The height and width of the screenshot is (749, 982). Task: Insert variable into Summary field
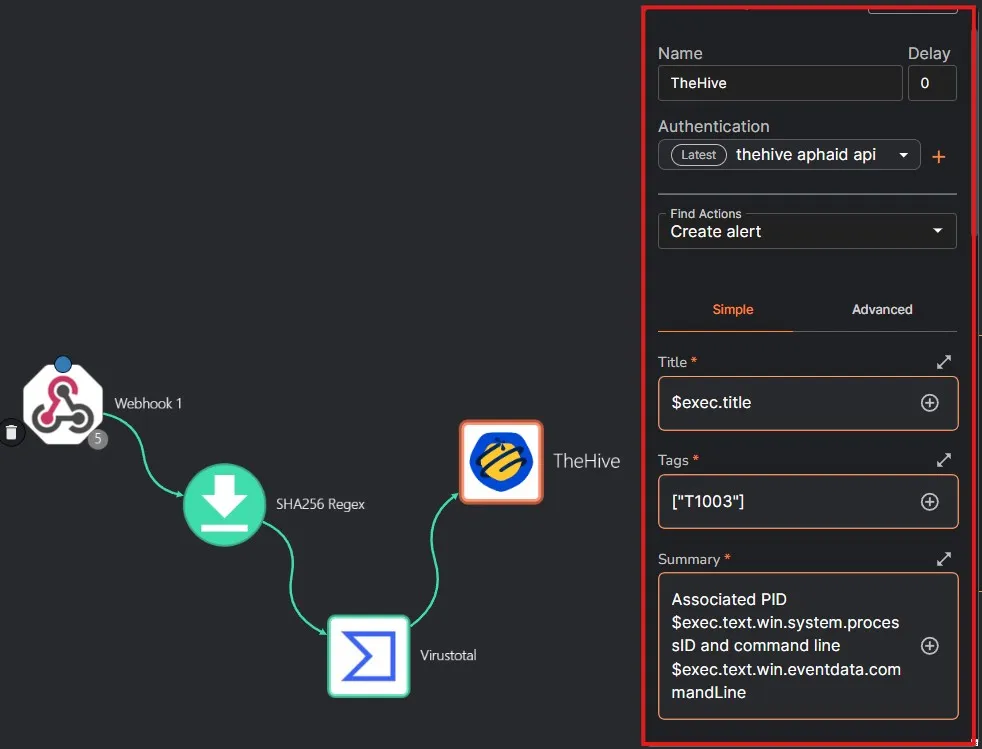point(929,646)
